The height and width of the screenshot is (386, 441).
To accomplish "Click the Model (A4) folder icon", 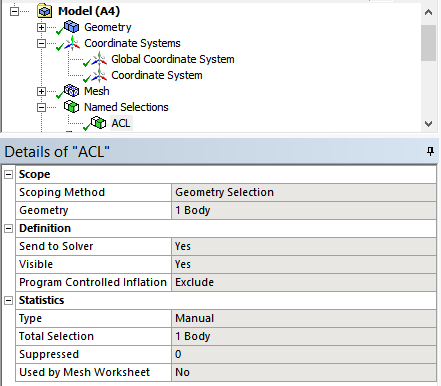I will coord(45,11).
